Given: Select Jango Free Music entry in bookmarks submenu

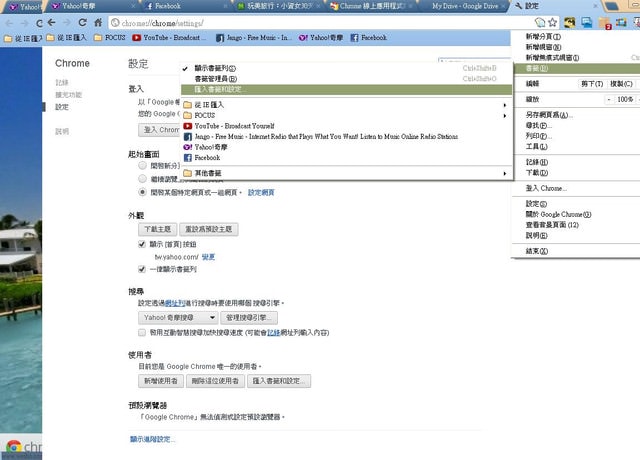Looking at the screenshot, I should (346, 136).
